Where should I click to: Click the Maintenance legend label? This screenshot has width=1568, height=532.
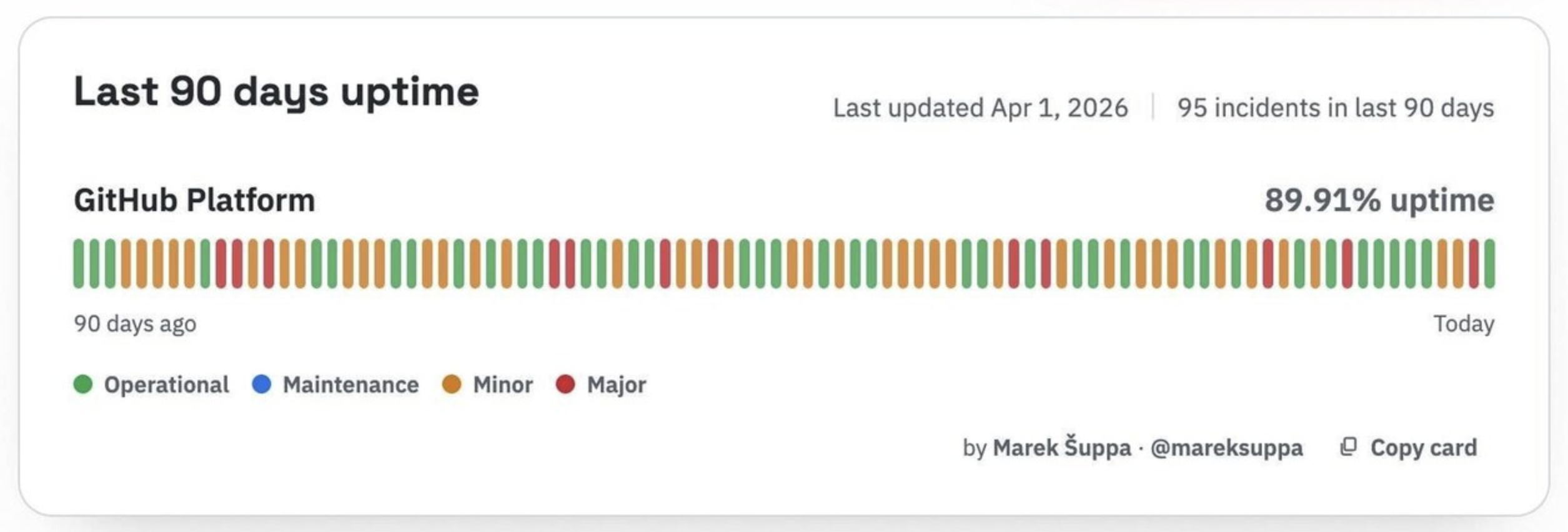[350, 385]
